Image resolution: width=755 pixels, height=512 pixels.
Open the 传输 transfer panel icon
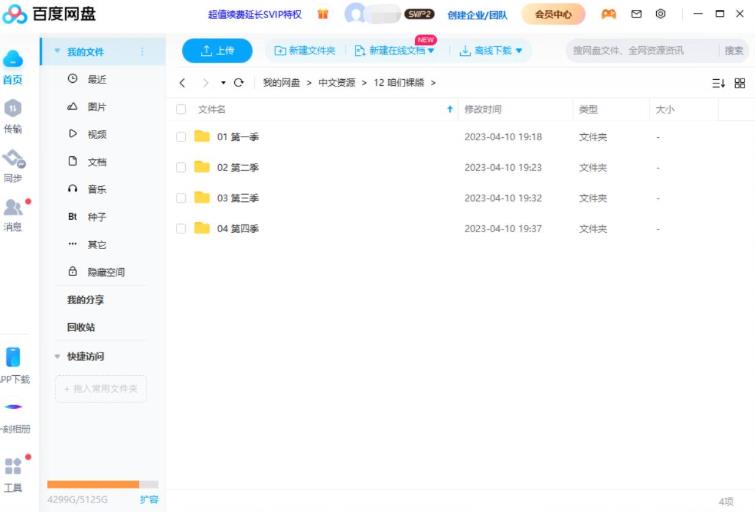click(13, 108)
